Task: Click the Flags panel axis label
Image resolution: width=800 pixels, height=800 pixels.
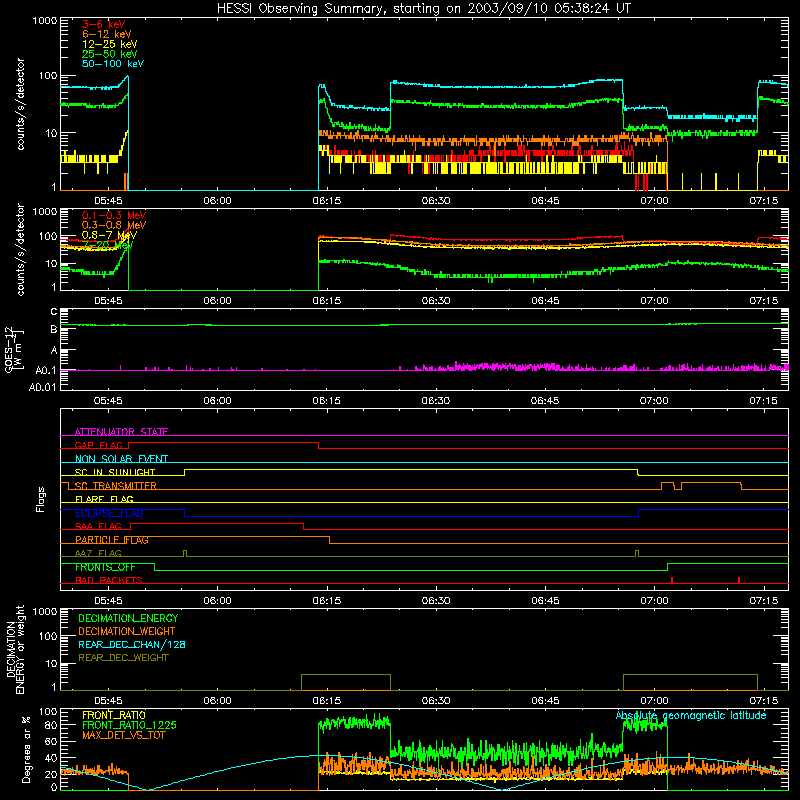Action: pos(40,499)
